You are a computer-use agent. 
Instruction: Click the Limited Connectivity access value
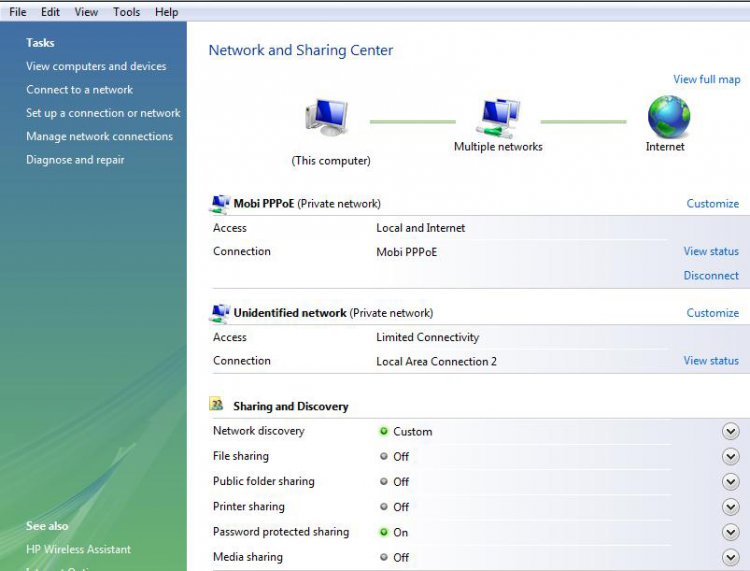(428, 337)
